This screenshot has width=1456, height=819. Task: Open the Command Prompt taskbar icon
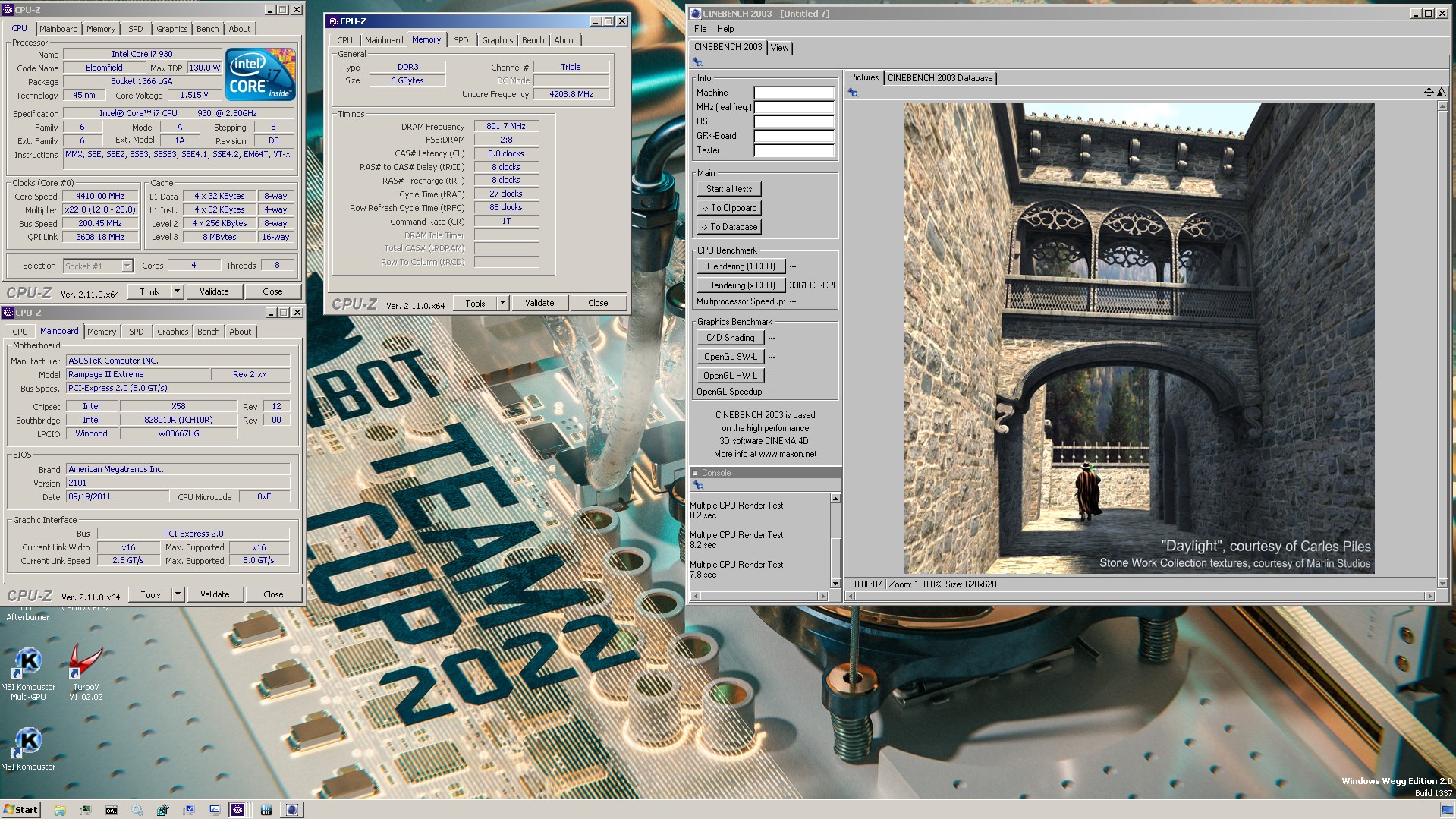(x=112, y=810)
